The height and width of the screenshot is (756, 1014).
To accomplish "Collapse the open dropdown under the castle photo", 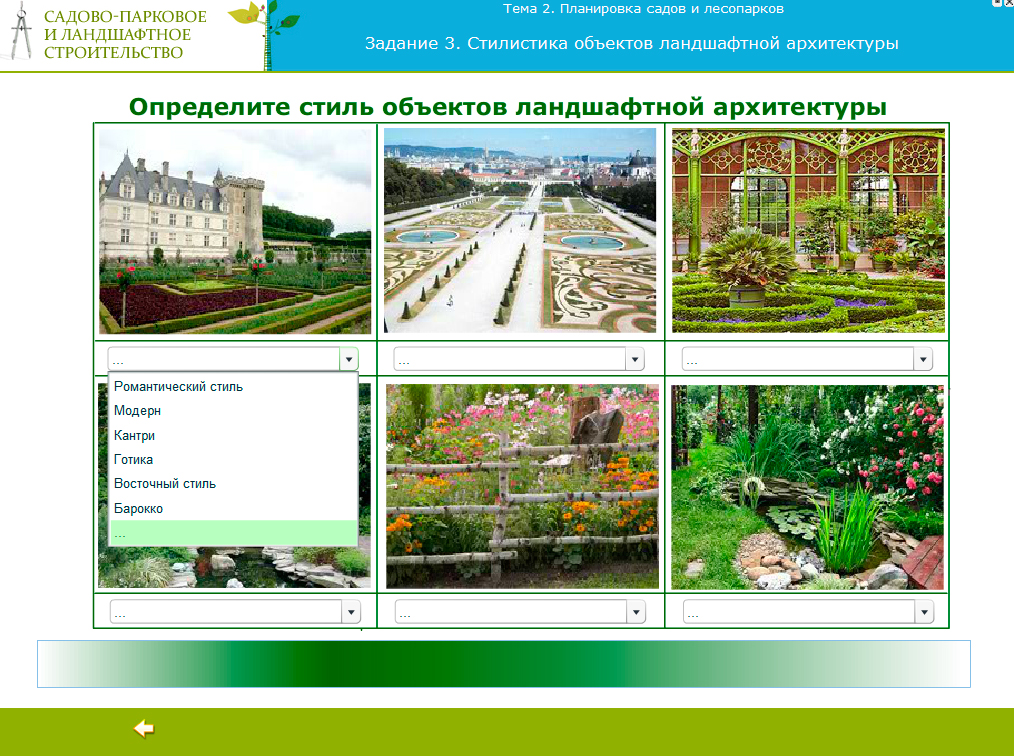I will 347,359.
